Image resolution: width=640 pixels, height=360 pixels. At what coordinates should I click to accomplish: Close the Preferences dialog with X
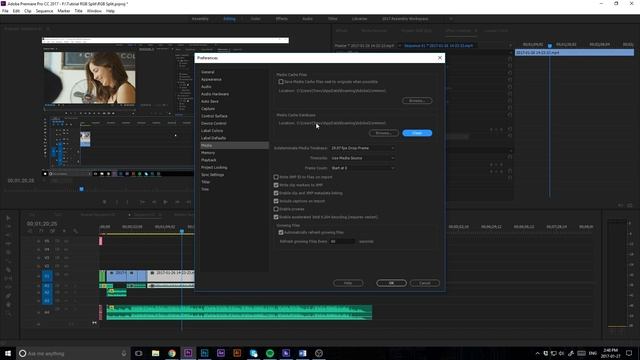pos(440,58)
